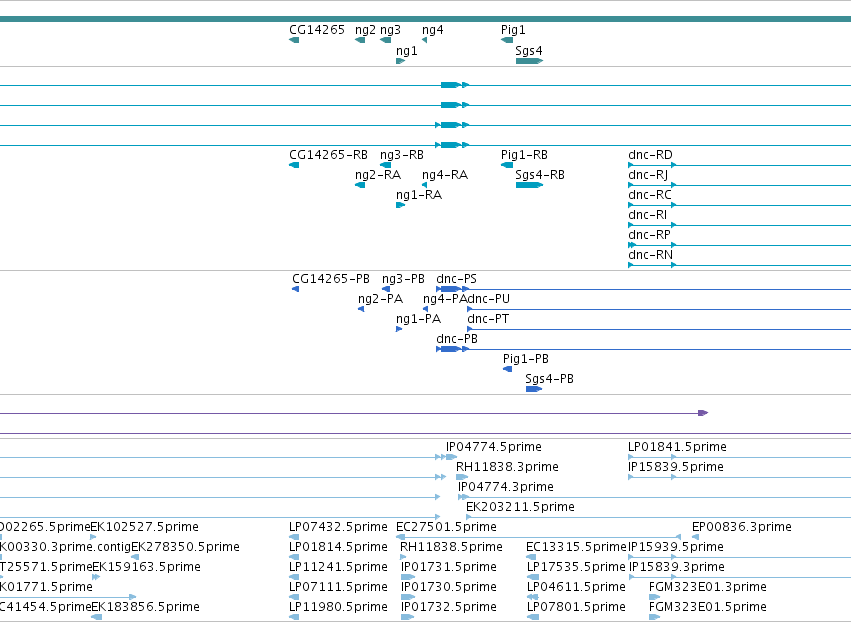This screenshot has width=851, height=622.
Task: Select the LP17535.5prime EST label
Action: tap(576, 568)
